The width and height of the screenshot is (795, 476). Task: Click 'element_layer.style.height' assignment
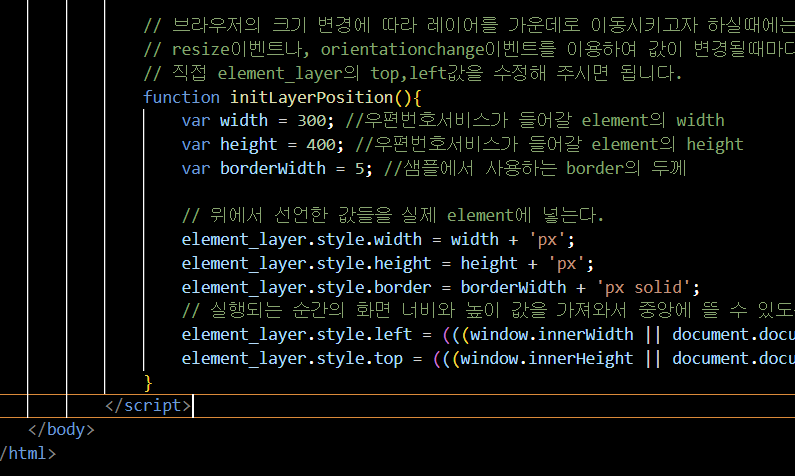(306, 263)
